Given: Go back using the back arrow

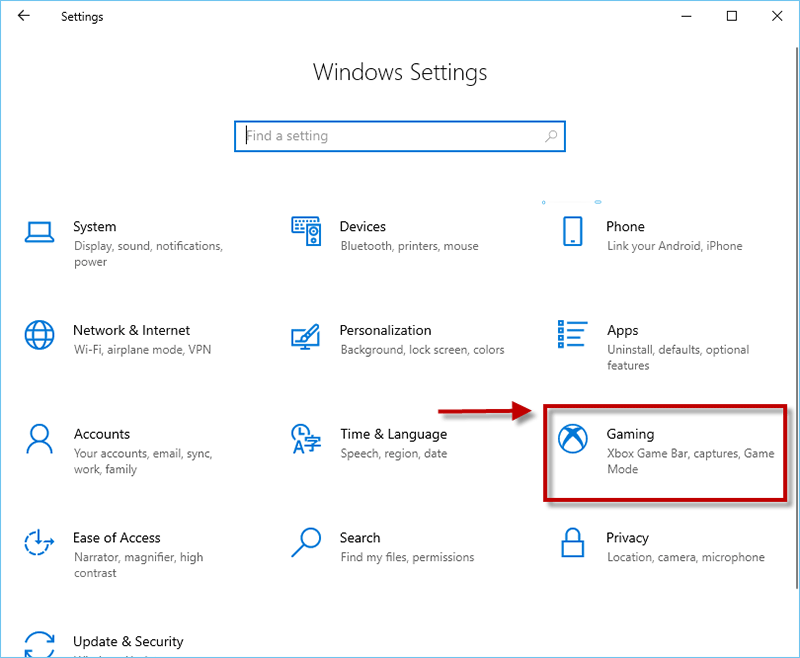Looking at the screenshot, I should [23, 16].
